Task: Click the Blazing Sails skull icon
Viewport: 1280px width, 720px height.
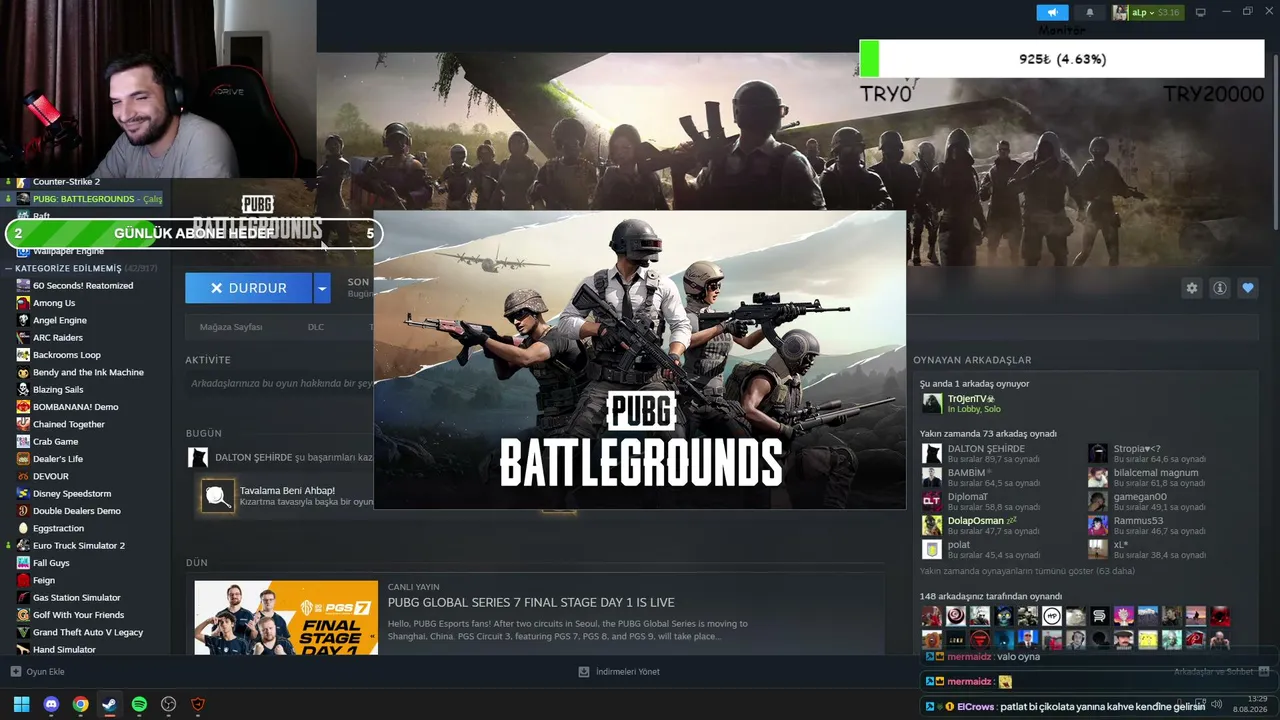Action: tap(23, 390)
